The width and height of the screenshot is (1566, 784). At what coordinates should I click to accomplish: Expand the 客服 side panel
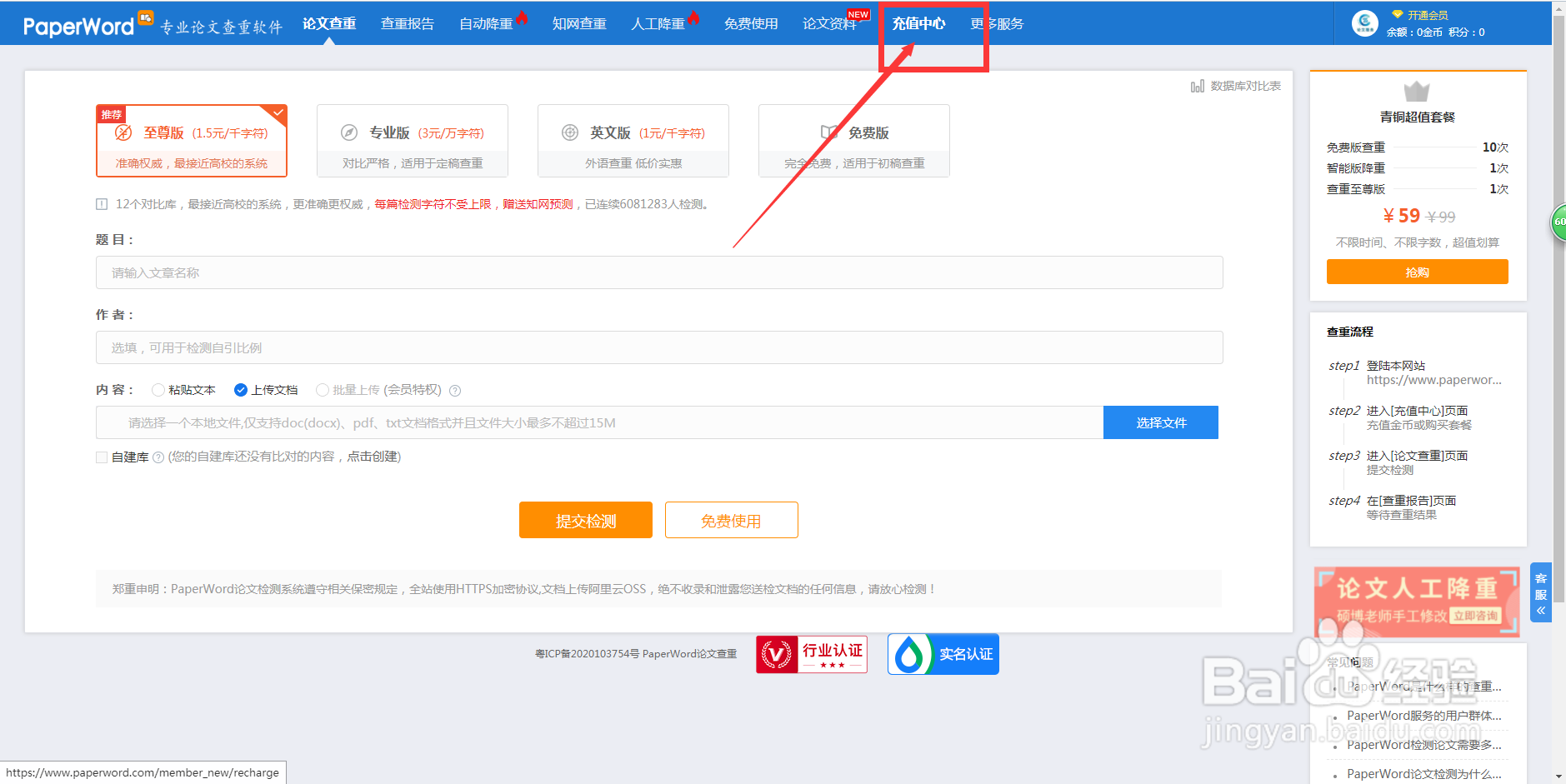pyautogui.click(x=1541, y=593)
